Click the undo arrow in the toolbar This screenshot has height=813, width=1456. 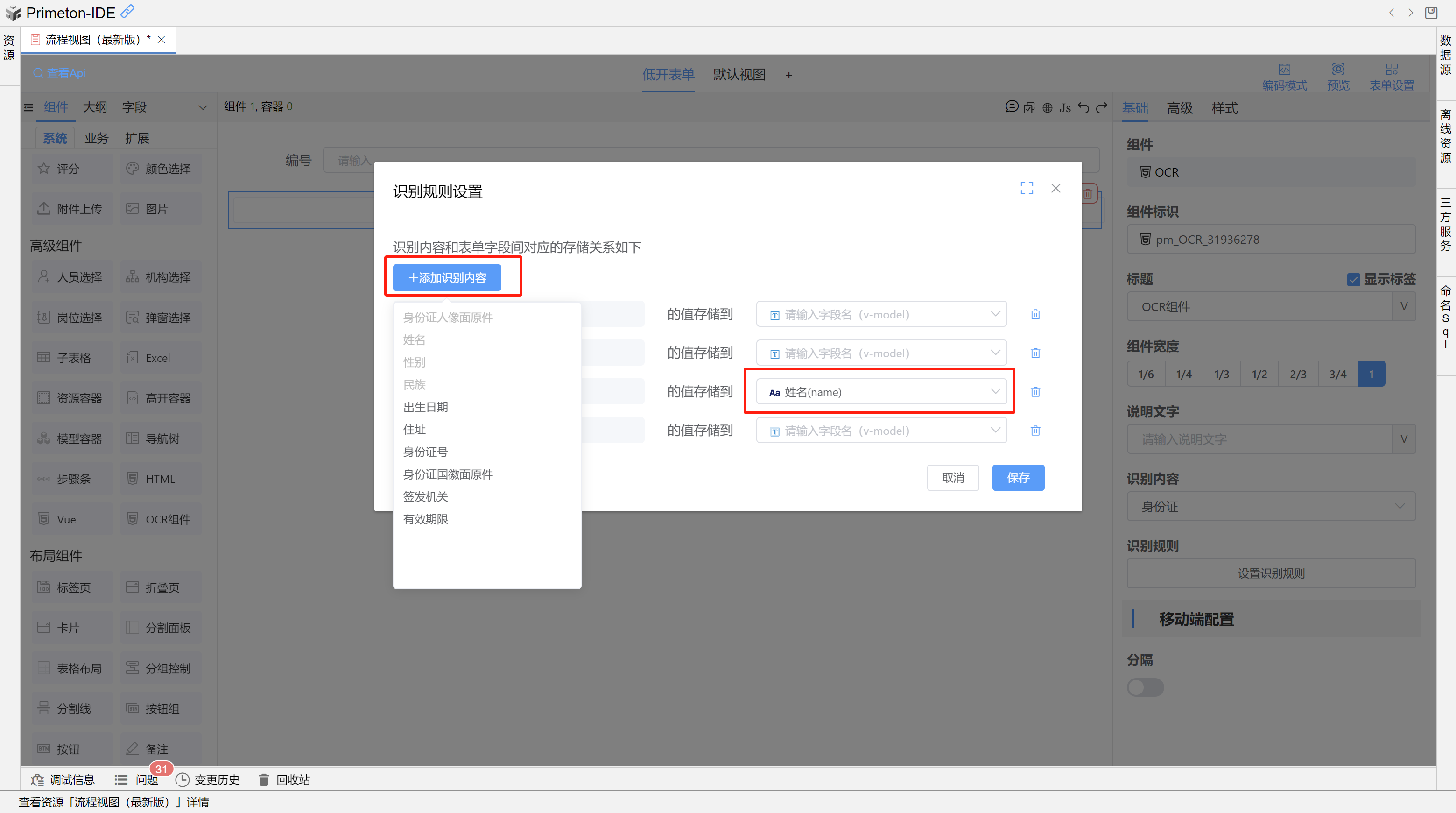1083,107
